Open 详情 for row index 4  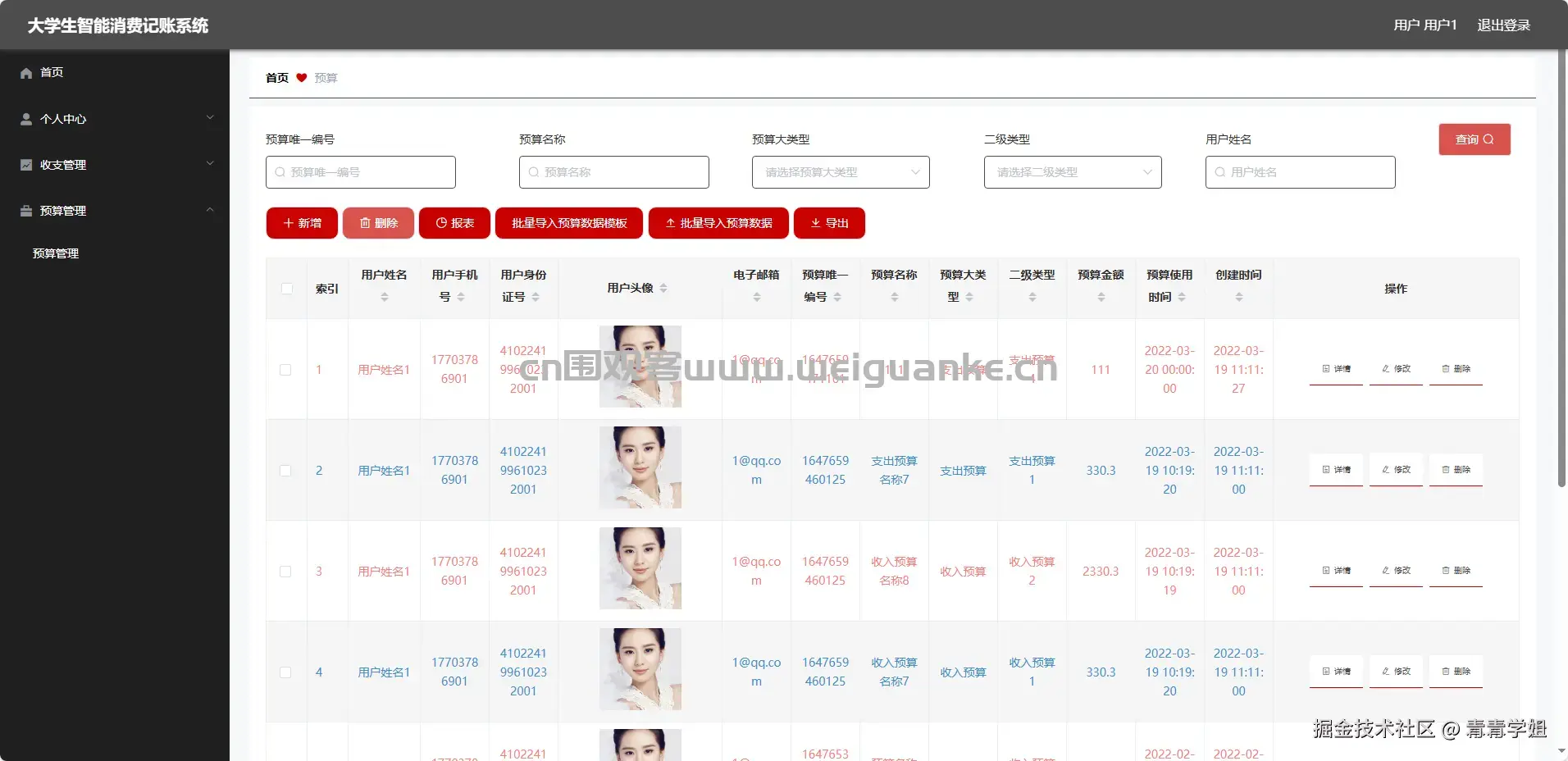(1336, 672)
